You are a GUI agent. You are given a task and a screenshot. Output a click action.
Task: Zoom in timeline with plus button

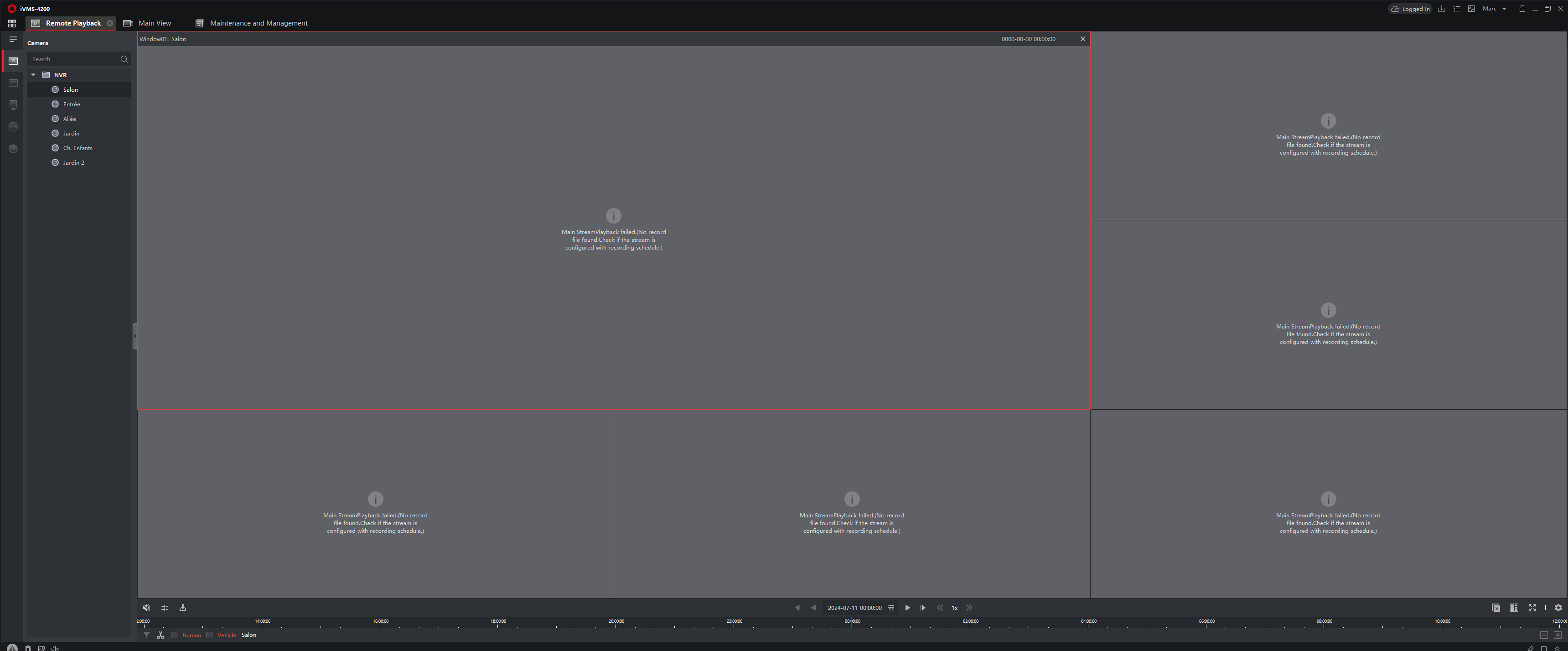1558,635
